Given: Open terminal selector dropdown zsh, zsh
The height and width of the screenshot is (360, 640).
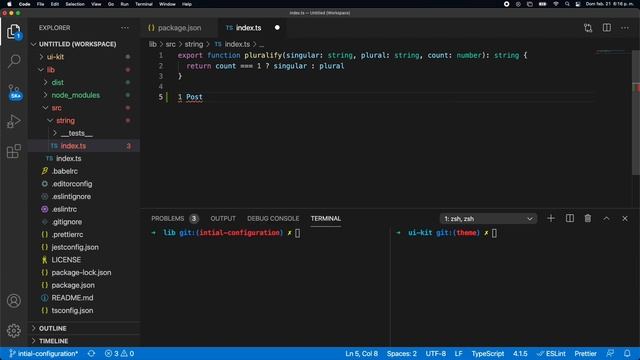Looking at the screenshot, I should (x=488, y=219).
